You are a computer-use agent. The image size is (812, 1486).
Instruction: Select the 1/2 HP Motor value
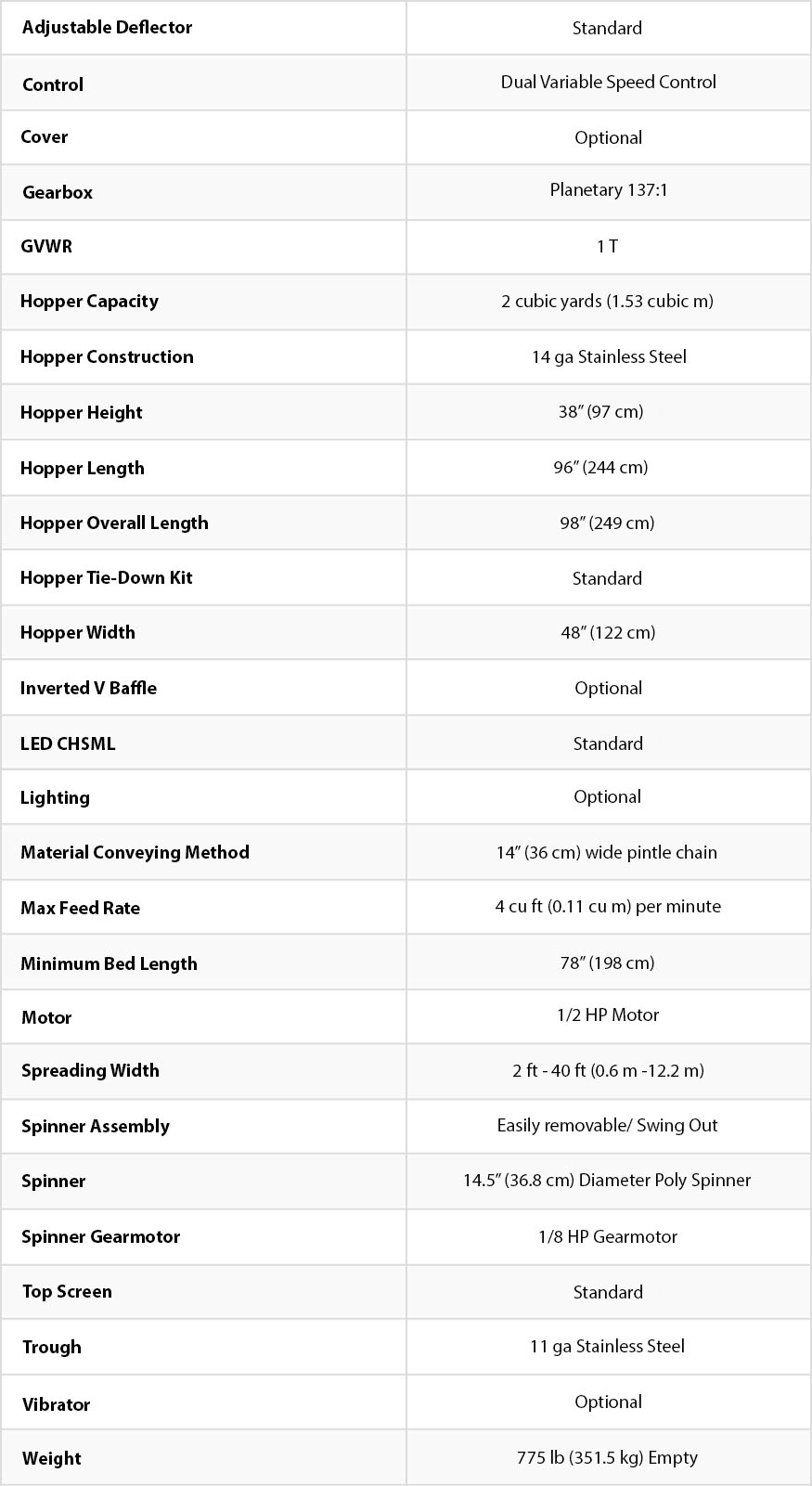click(608, 1014)
